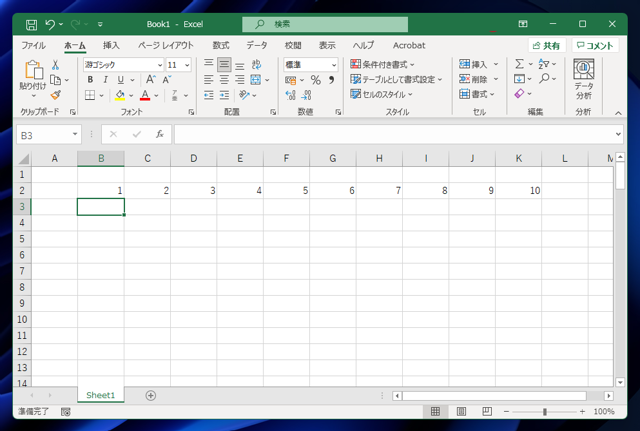The width and height of the screenshot is (640, 431).
Task: Toggle the ribbon display options button
Action: (x=523, y=24)
